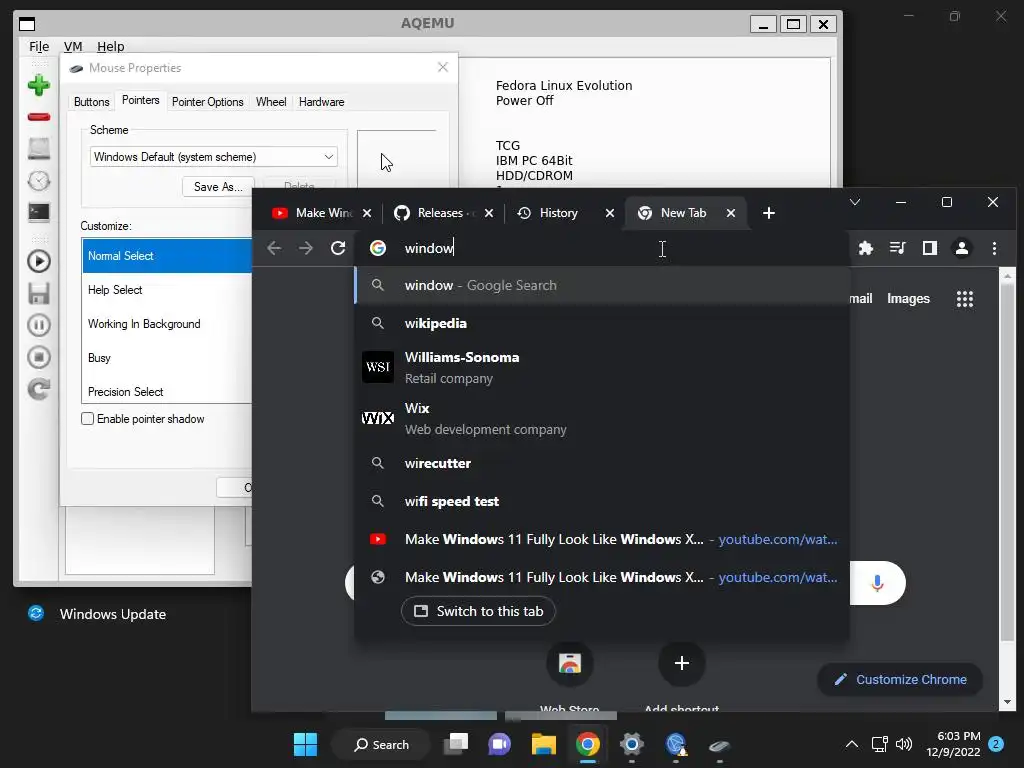Viewport: 1024px width, 768px height.
Task: Open Chrome three-dot menu
Action: tap(994, 248)
